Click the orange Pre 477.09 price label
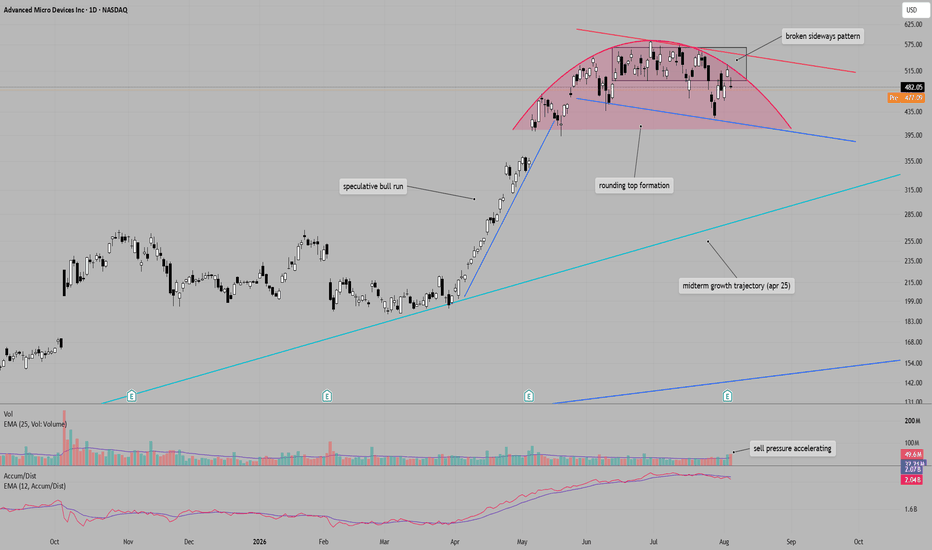The image size is (932, 550). coord(906,98)
